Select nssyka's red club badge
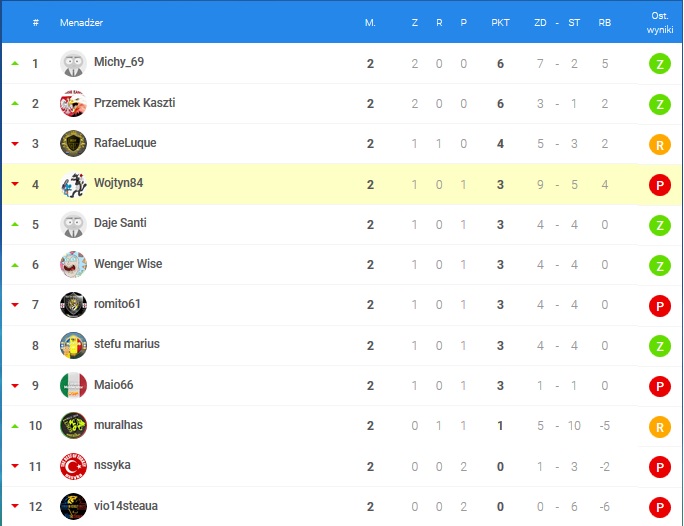 point(73,466)
